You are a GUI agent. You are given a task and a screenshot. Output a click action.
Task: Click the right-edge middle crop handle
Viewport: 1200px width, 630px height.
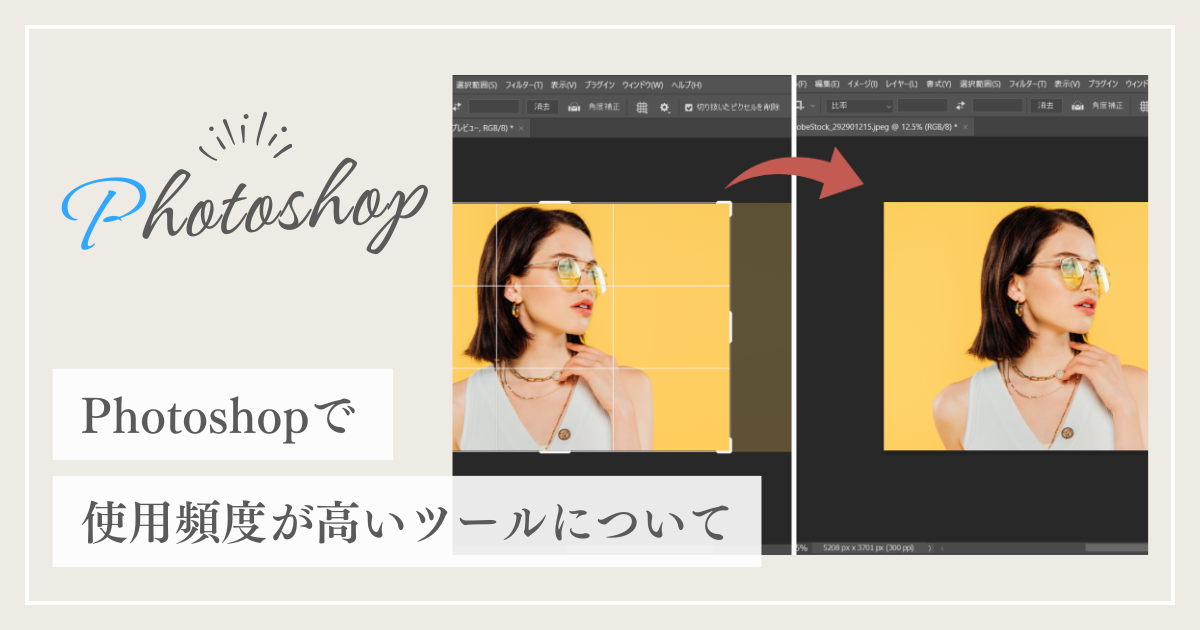click(x=730, y=326)
